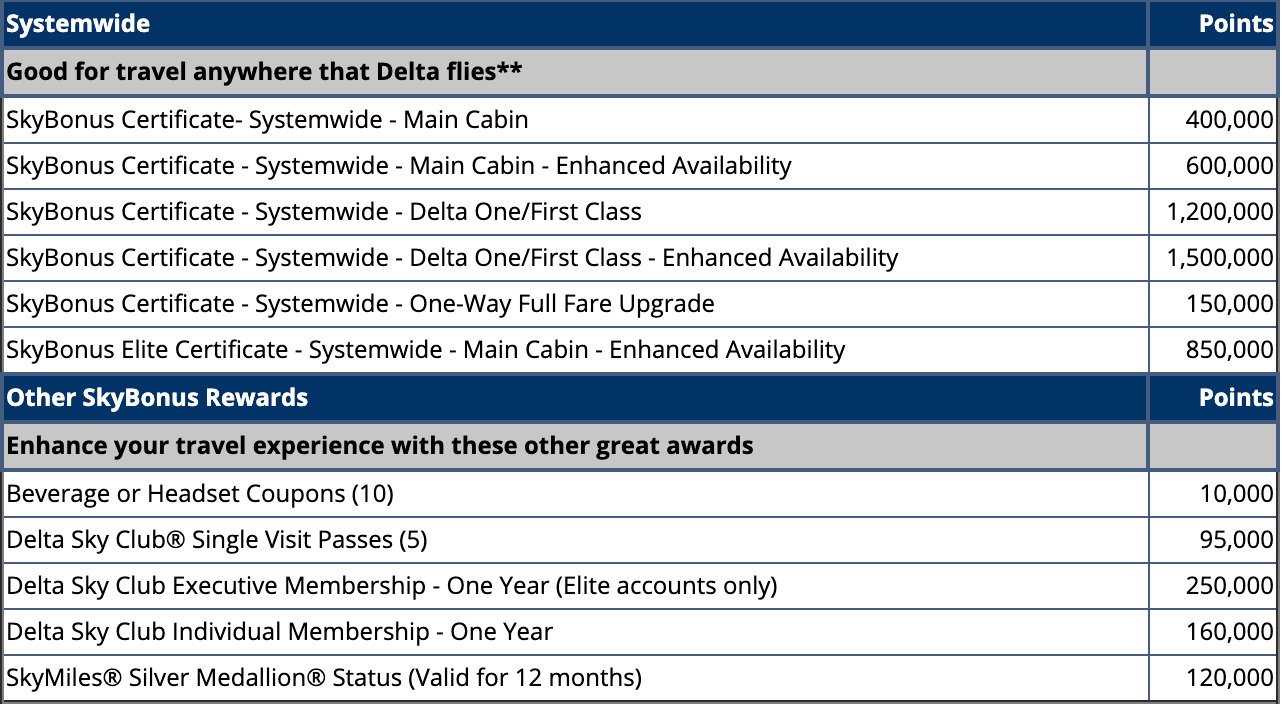Click the Points header beside Systemwide
This screenshot has width=1282, height=712.
(1236, 24)
